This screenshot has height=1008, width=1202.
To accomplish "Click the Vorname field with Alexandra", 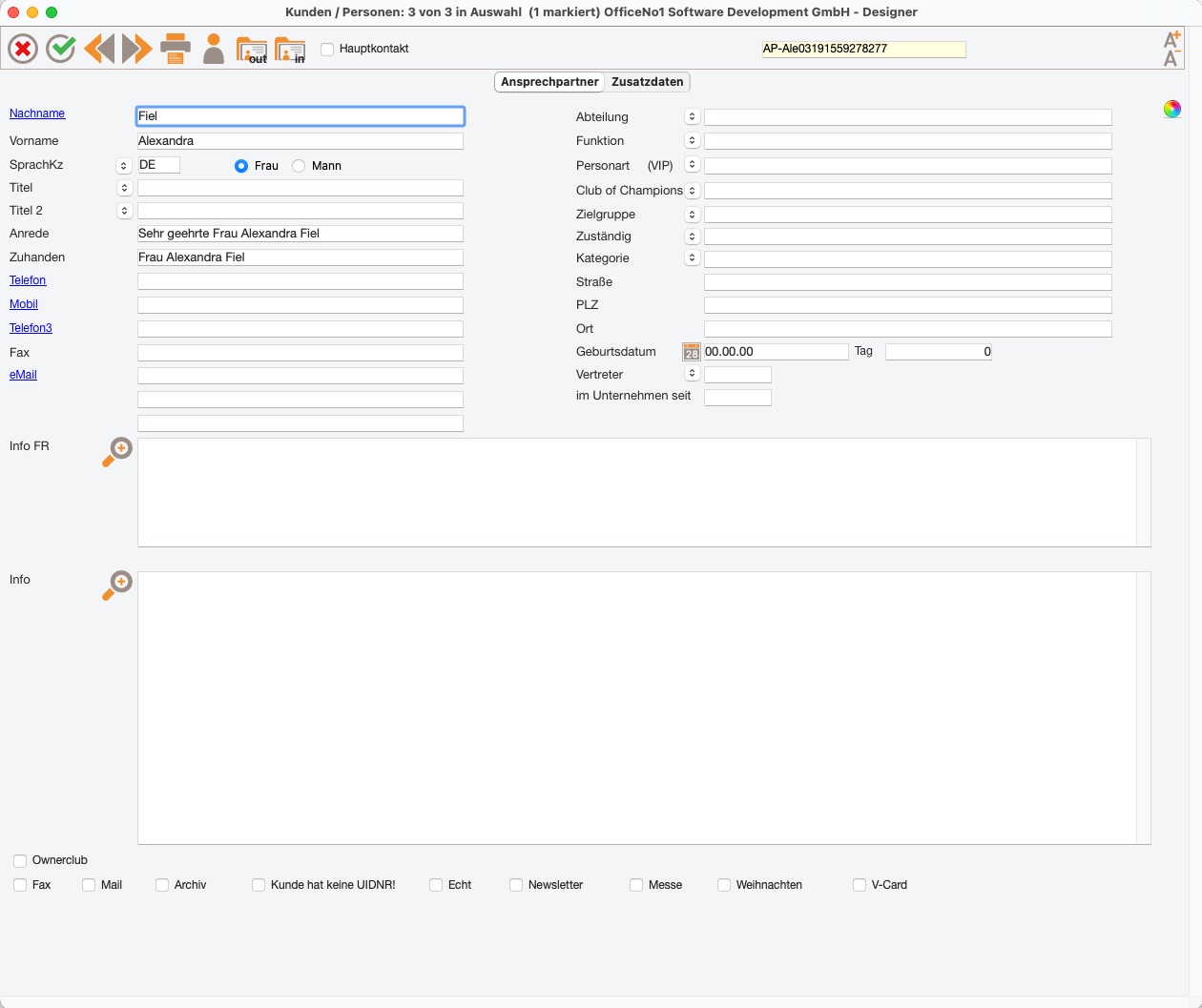I will click(x=300, y=141).
